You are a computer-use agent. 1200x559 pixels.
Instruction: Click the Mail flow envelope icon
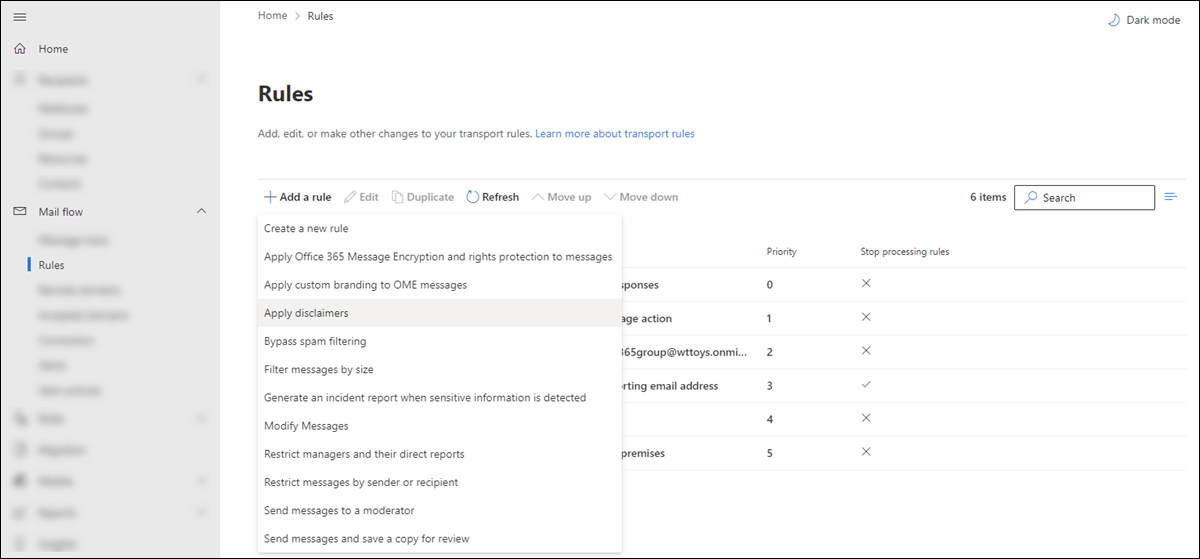pyautogui.click(x=20, y=212)
